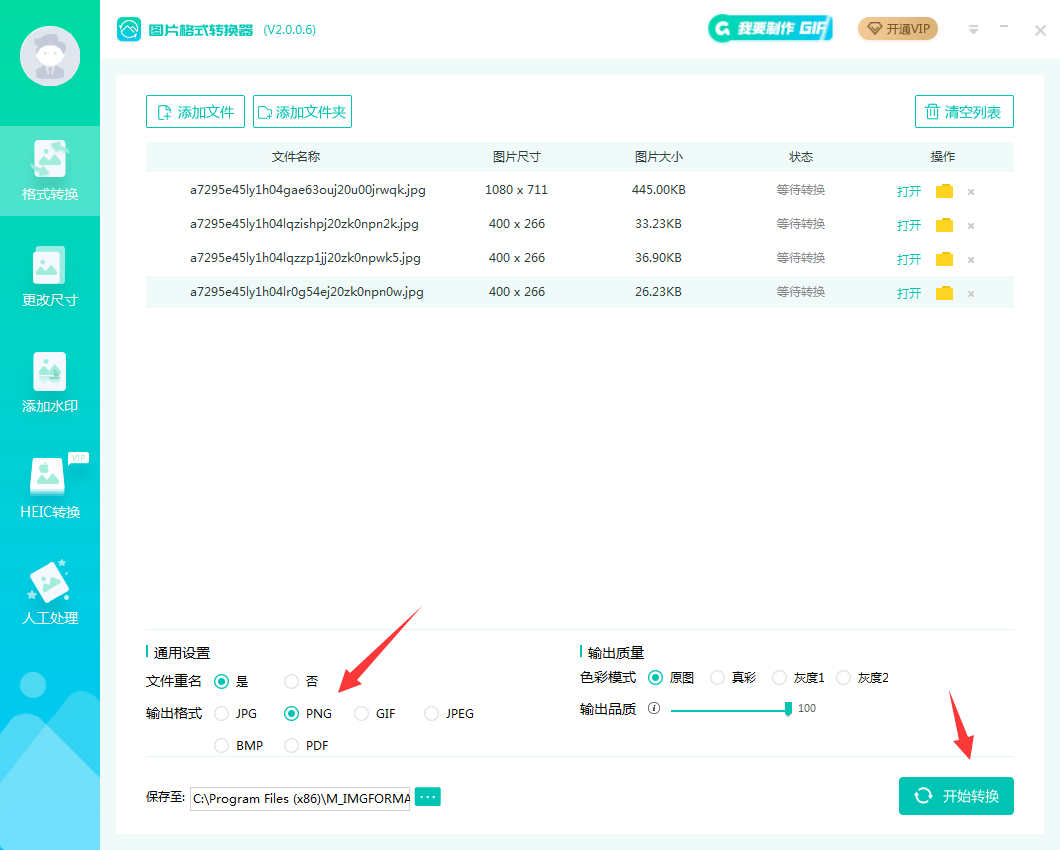
Task: Open the 人工处理 sidebar tab
Action: tap(50, 594)
